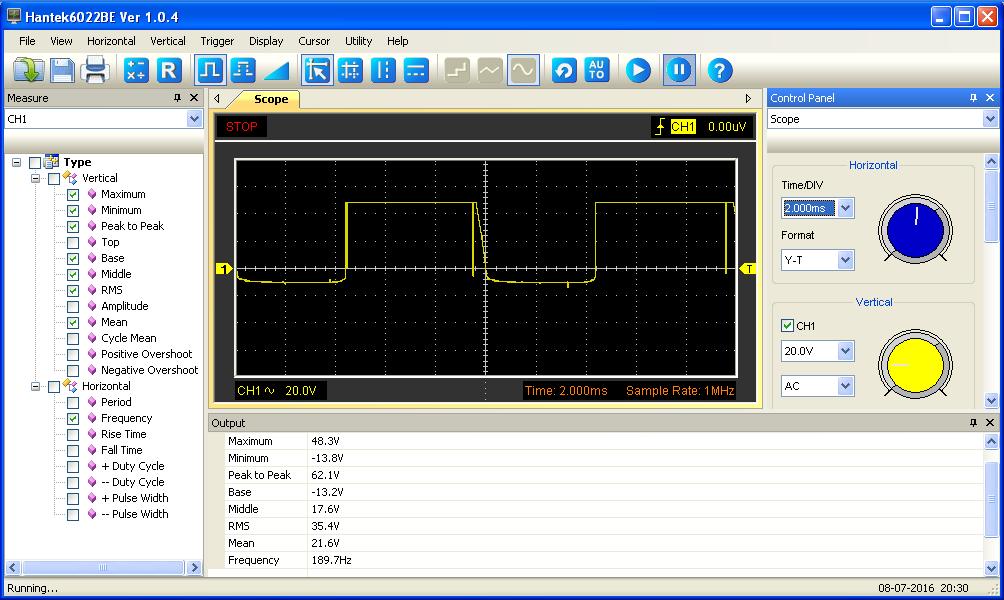This screenshot has height=600, width=1004.
Task: Click the grey step interpolation icon
Action: tap(457, 70)
